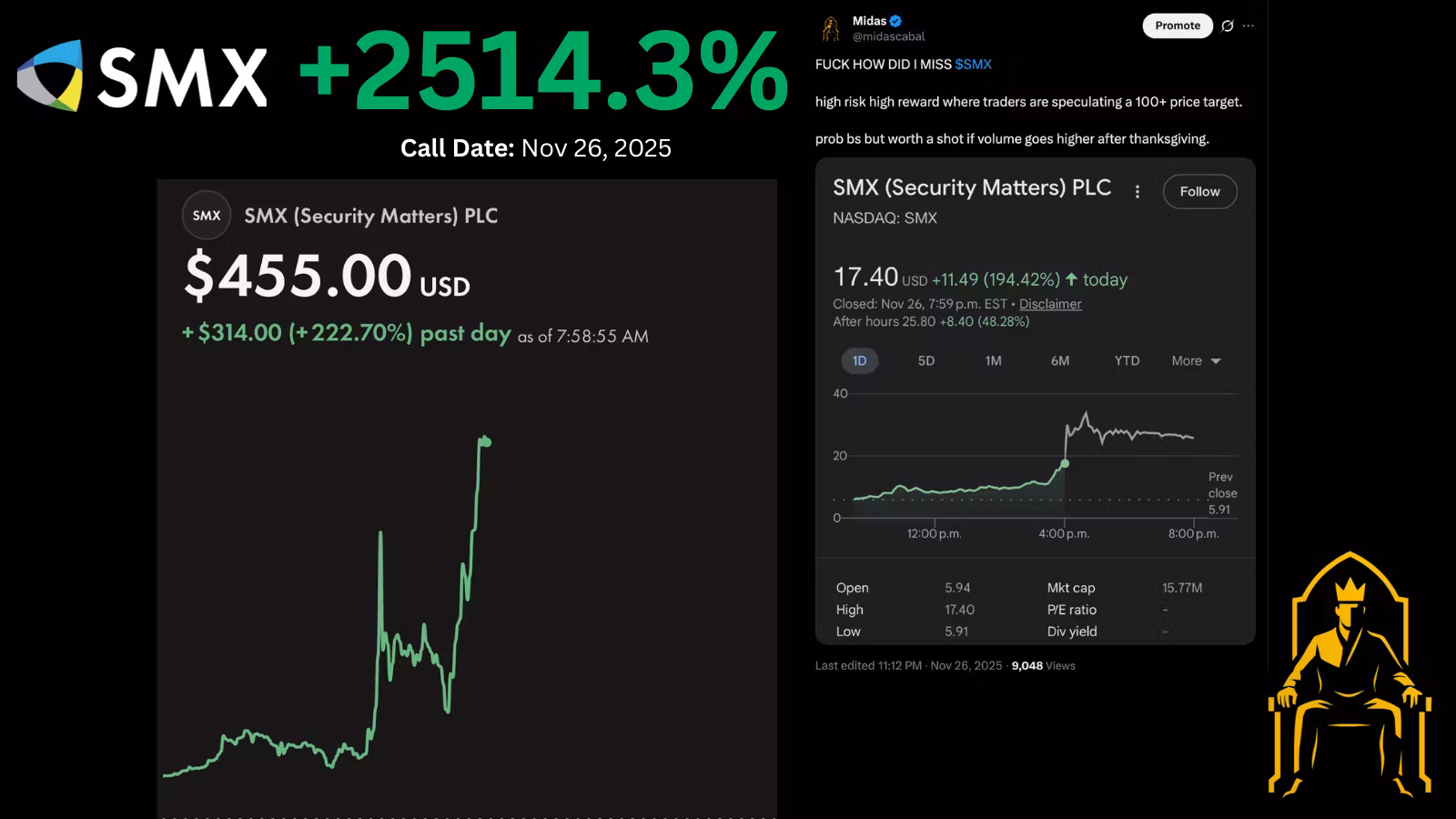Switch chart to the 1M range

pos(993,361)
